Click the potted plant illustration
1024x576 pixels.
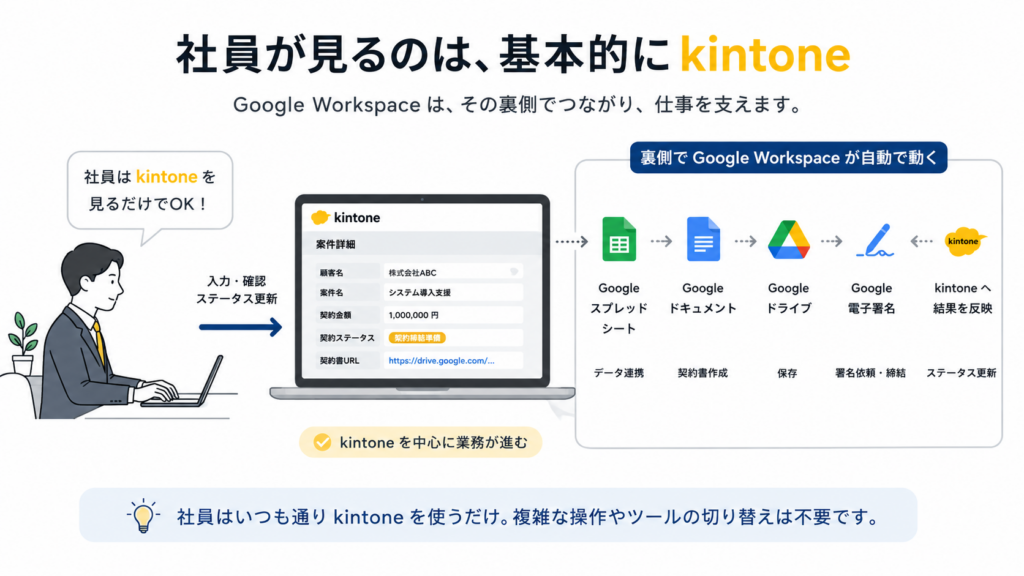[22, 344]
